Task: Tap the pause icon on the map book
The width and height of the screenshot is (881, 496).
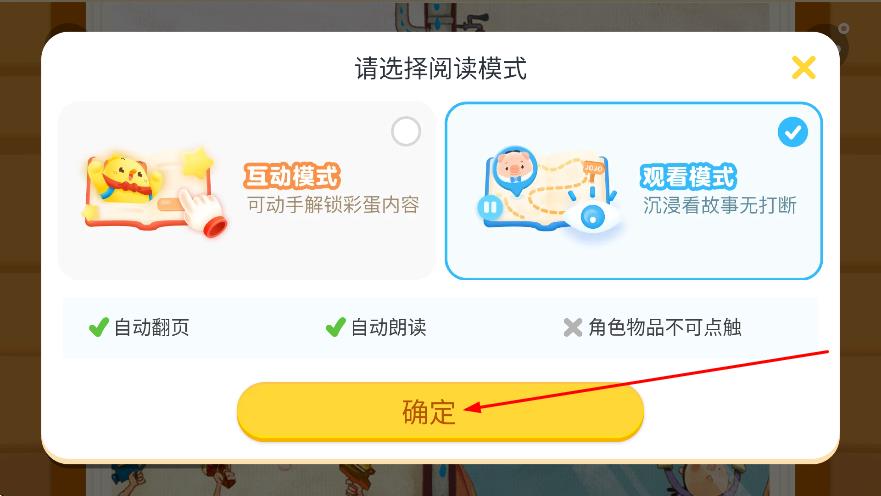Action: pos(489,208)
